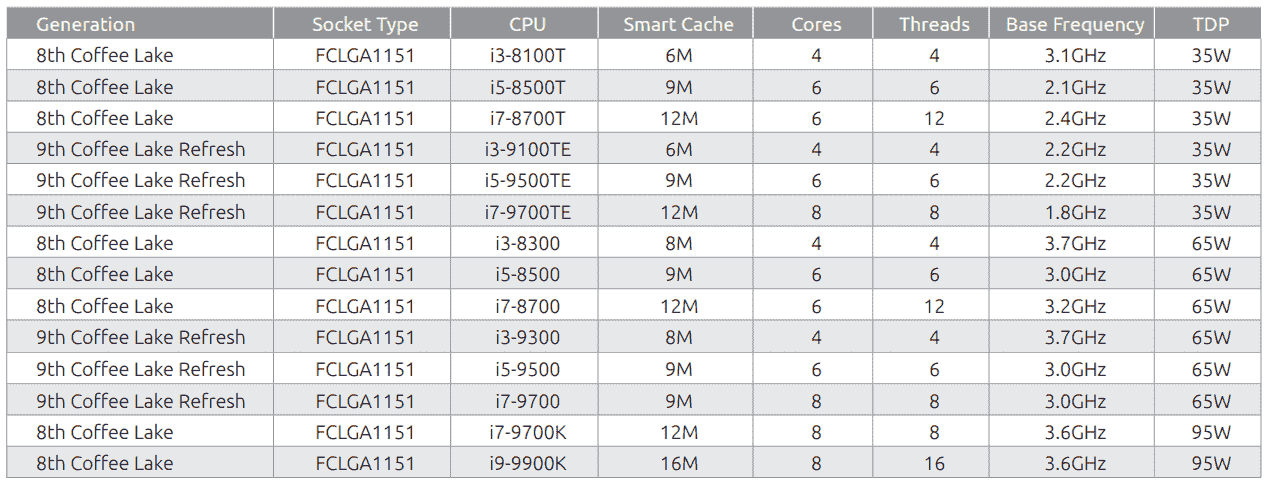Select the Base Frequency column header

coord(1075,24)
